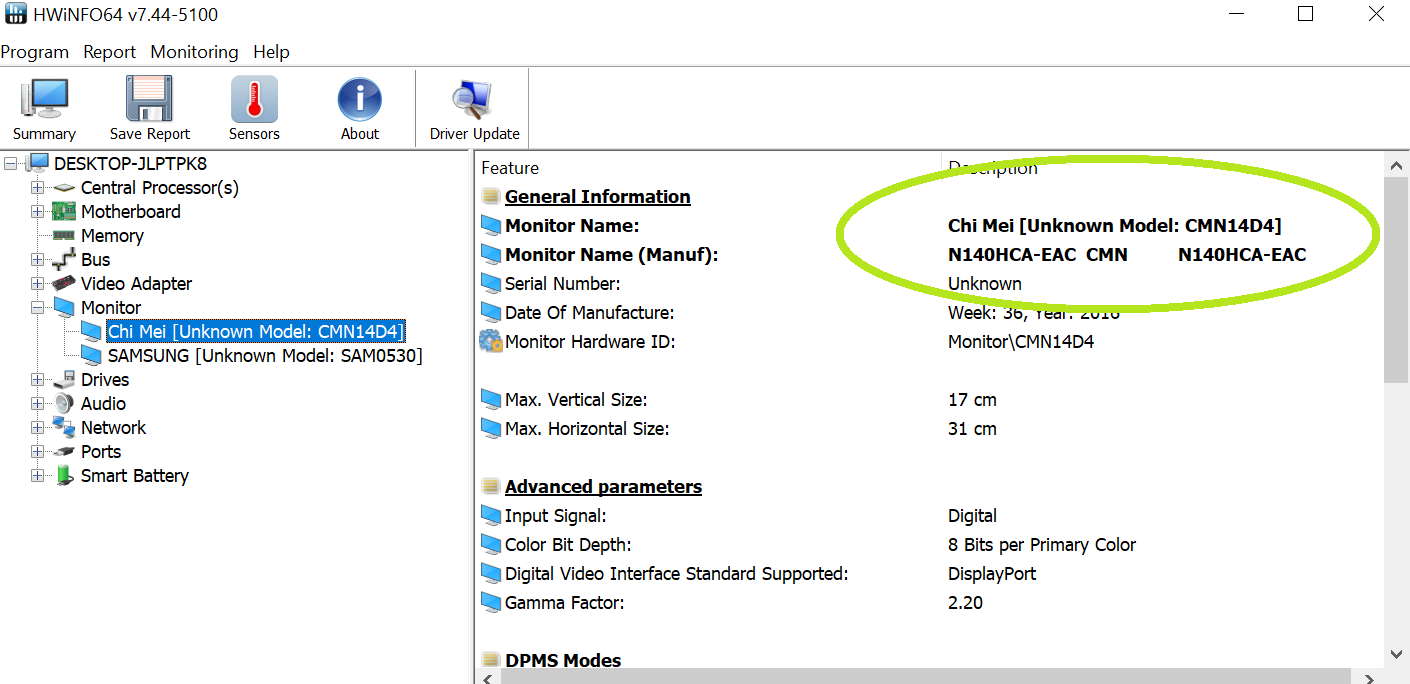Viewport: 1410px width, 684px height.
Task: Click the DPMS Modes section icon
Action: [x=490, y=660]
